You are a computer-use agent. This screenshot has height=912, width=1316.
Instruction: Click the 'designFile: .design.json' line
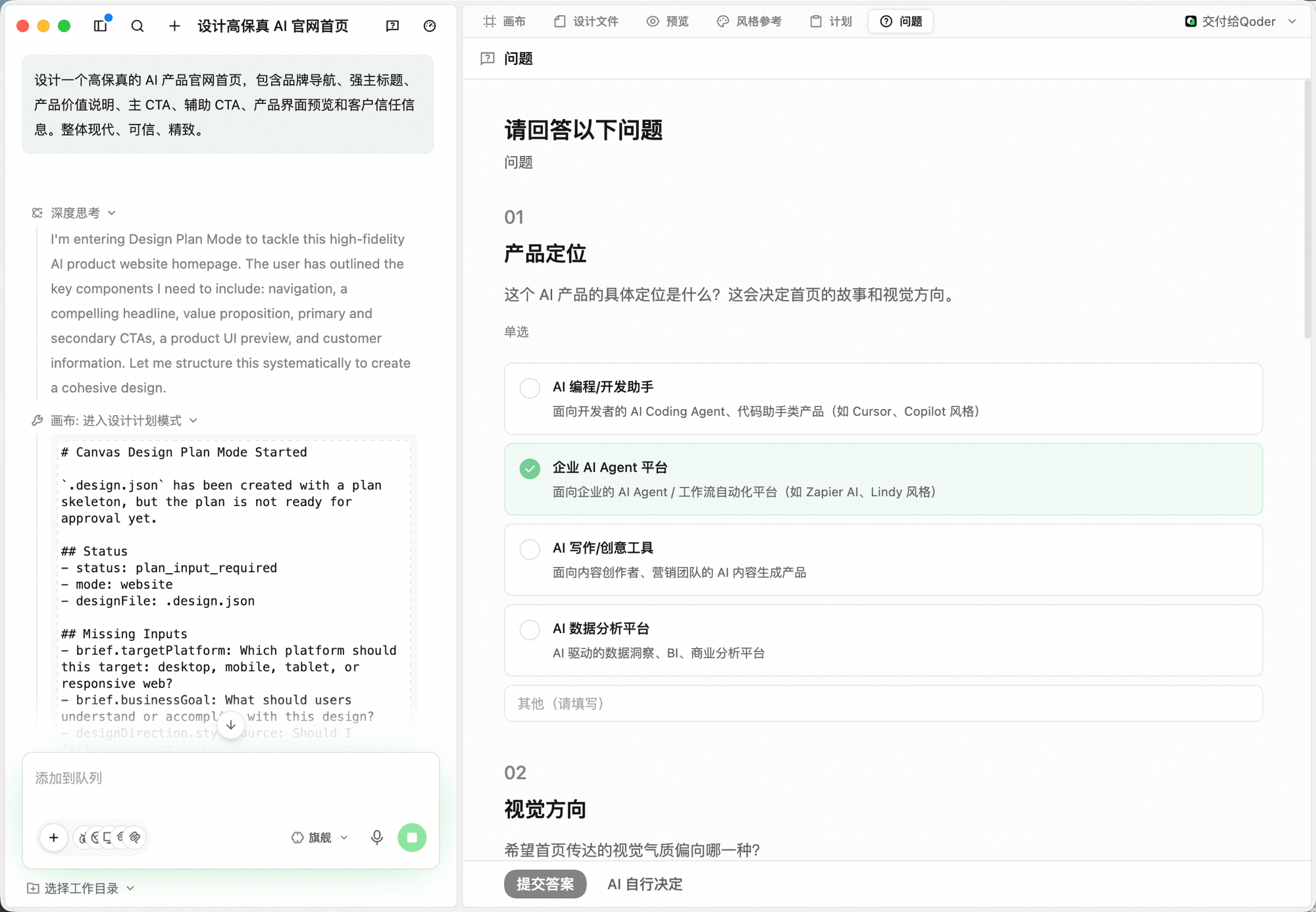tap(158, 601)
